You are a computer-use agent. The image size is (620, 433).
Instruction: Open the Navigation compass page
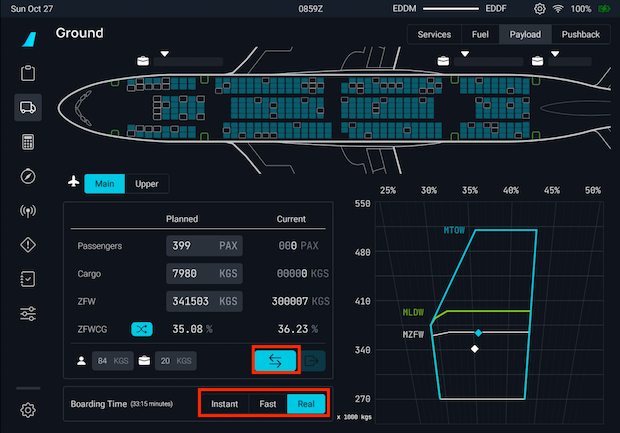click(x=28, y=176)
